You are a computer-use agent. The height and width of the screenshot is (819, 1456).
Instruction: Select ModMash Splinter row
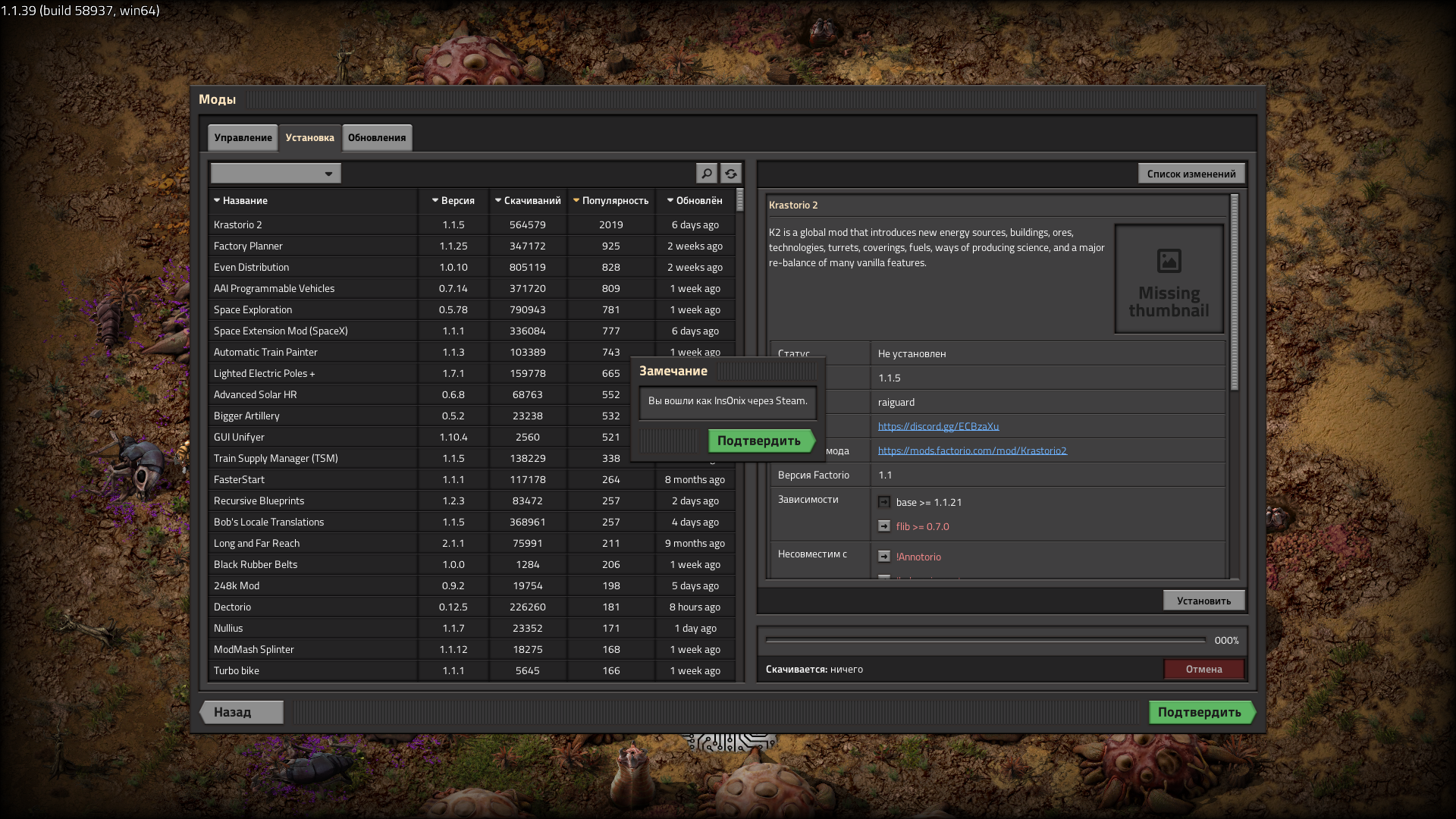pos(472,649)
